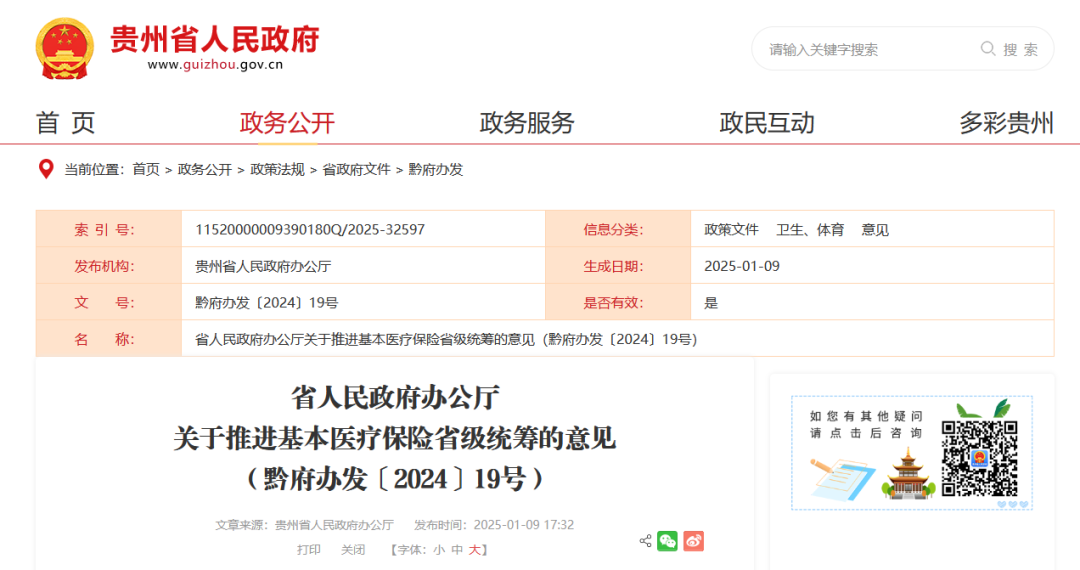The height and width of the screenshot is (570, 1080).
Task: Click the QR code image
Action: coord(979,458)
